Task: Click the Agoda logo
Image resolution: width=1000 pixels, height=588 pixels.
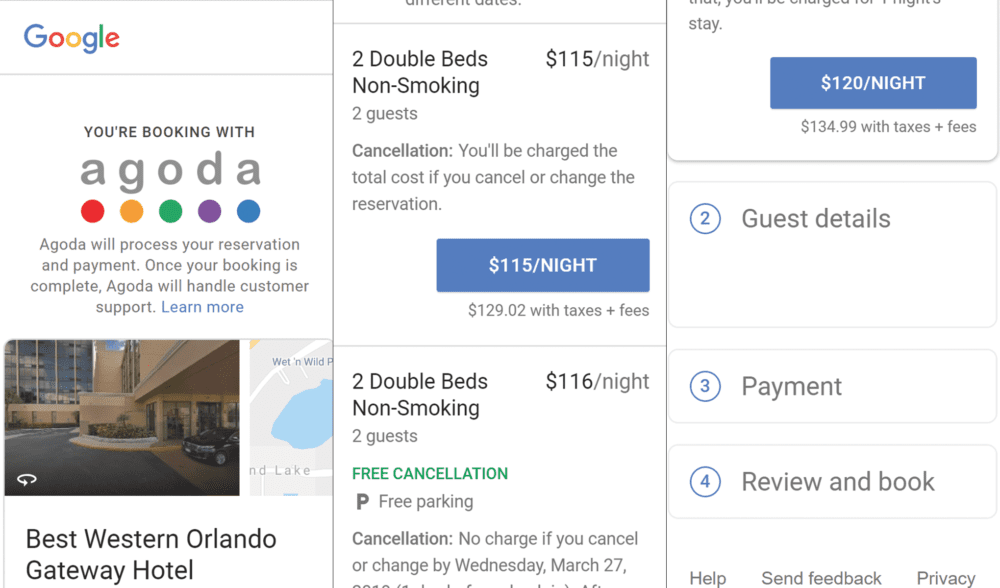Action: click(x=170, y=171)
